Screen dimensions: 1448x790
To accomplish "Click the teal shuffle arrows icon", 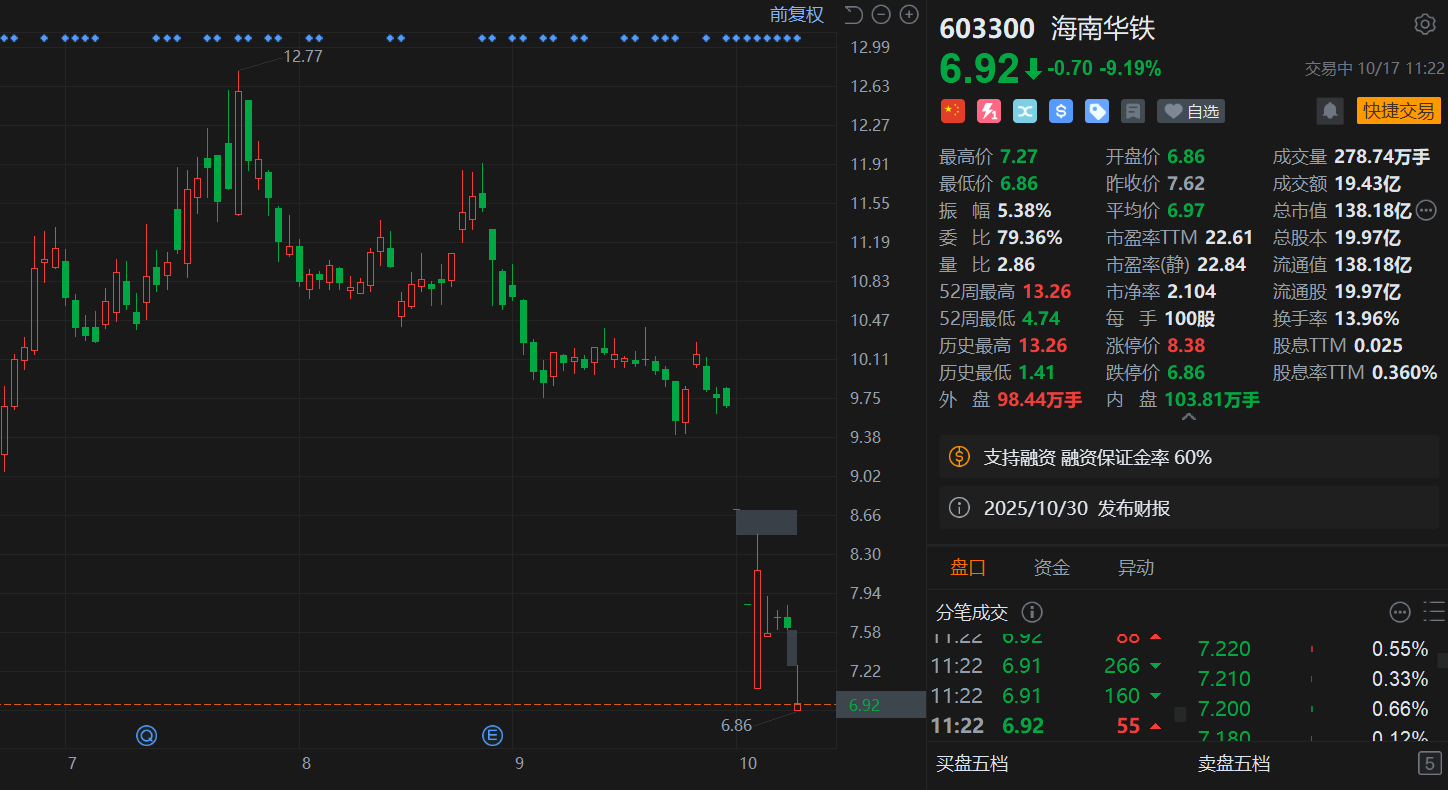I will point(1025,111).
